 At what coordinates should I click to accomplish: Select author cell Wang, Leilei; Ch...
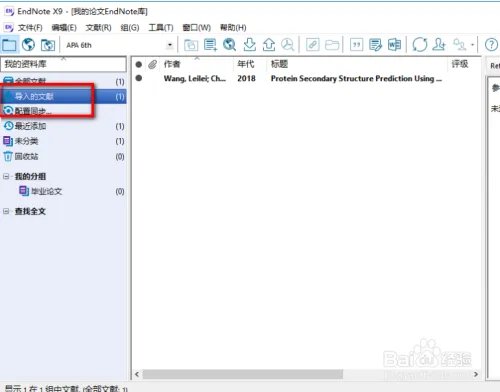click(195, 79)
